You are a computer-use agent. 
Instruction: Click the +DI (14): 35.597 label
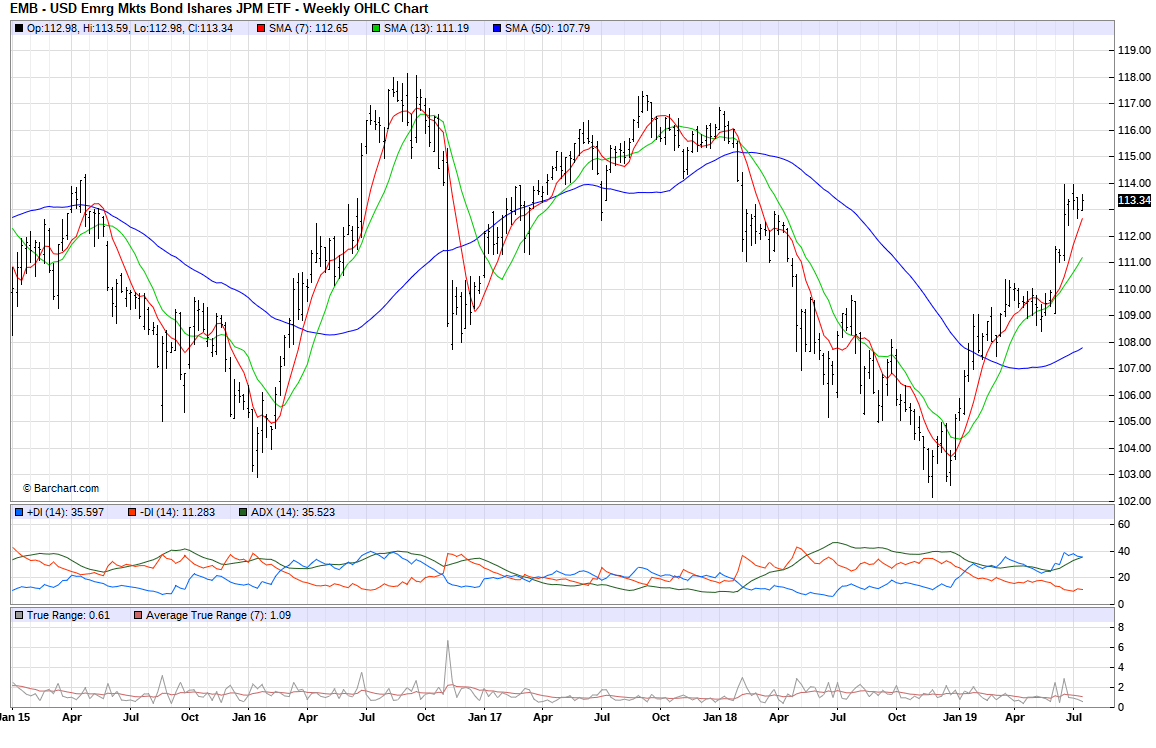(66, 512)
